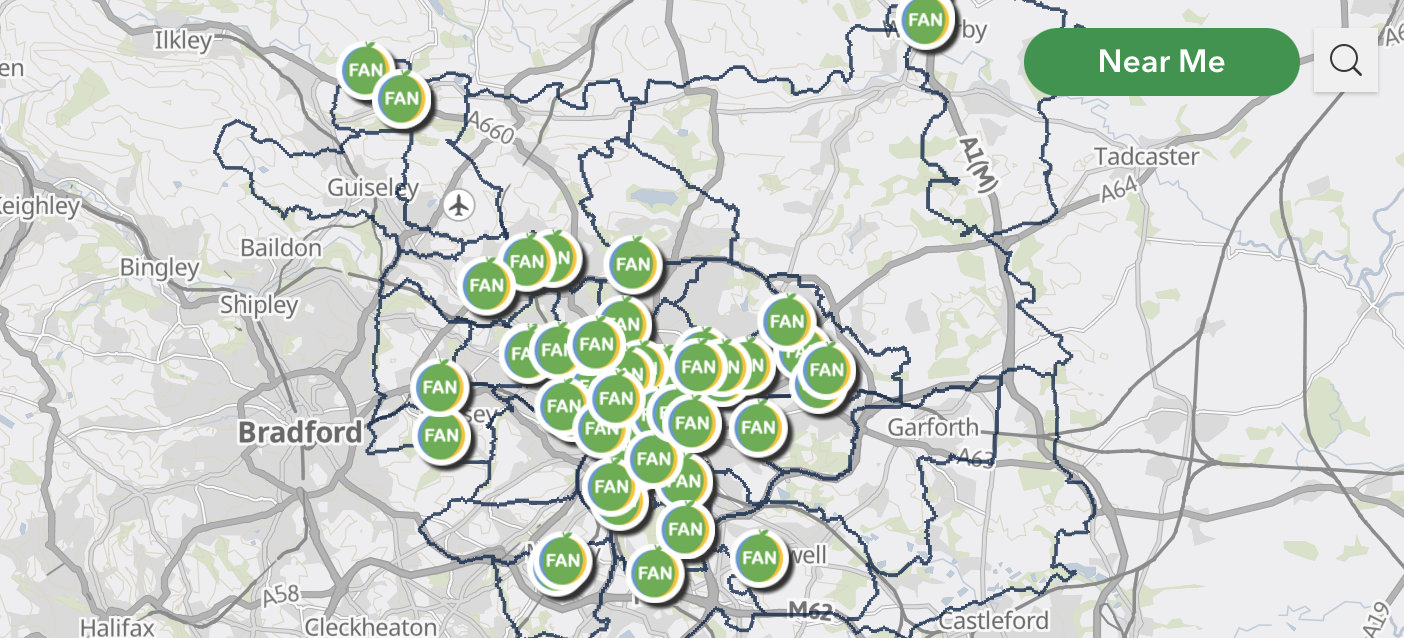Open the search magnifier icon

1346,61
